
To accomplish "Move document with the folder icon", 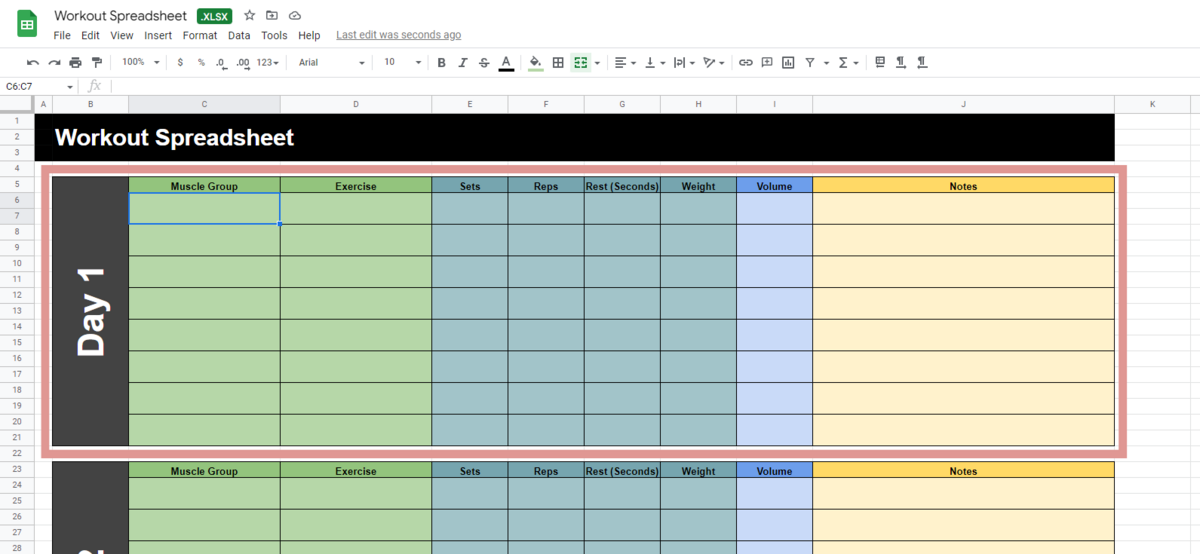I will pyautogui.click(x=272, y=15).
